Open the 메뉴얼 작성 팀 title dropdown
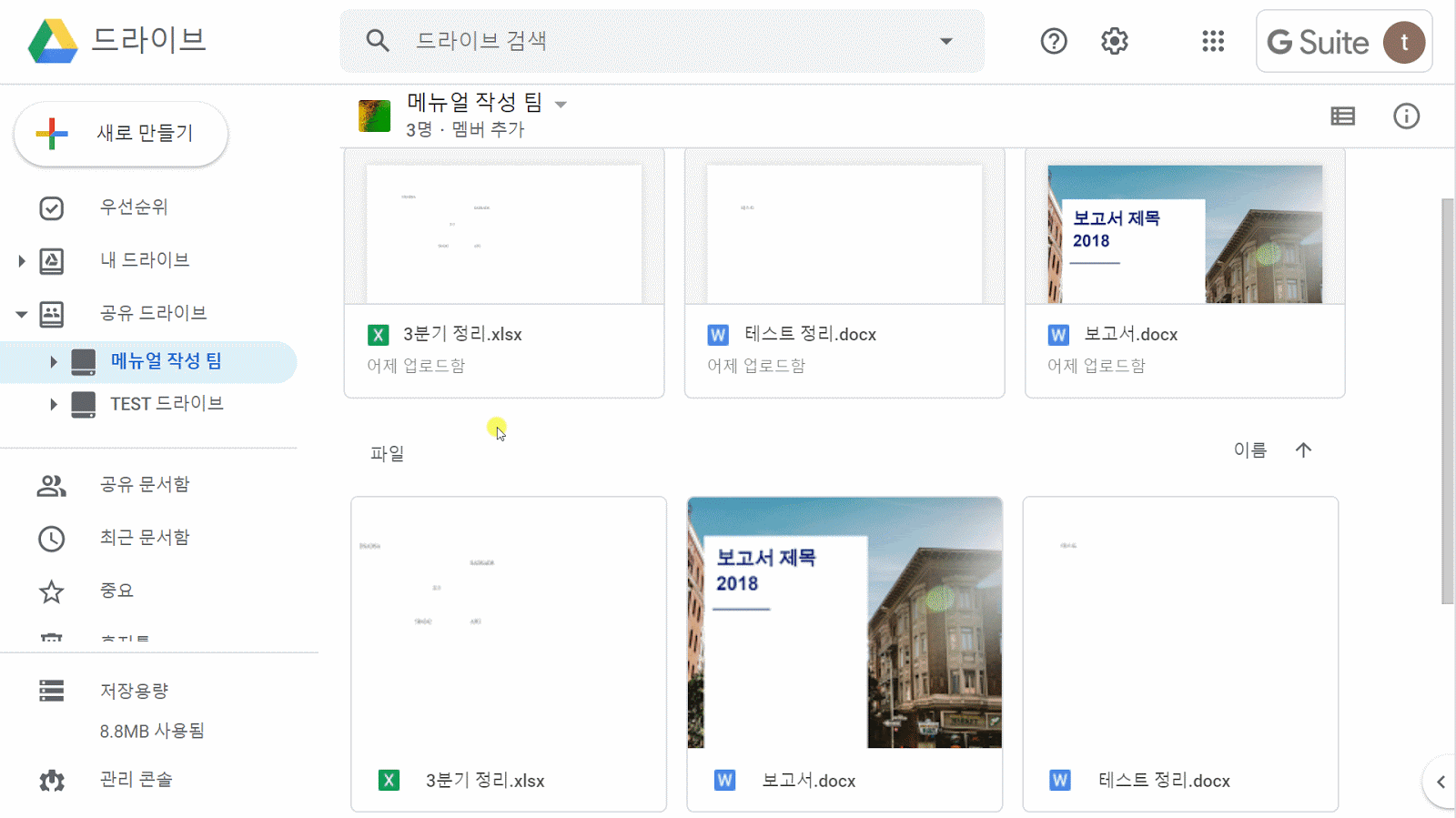Viewport: 1456px width, 818px height. click(561, 105)
